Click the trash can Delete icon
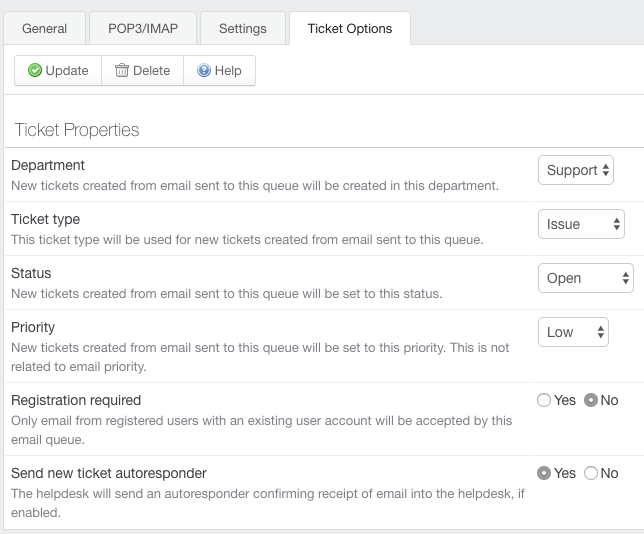This screenshot has height=534, width=644. (x=122, y=70)
